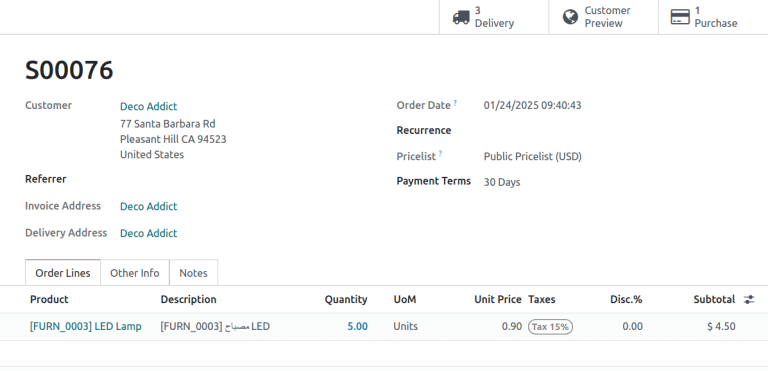Click the delivery truck icon
The height and width of the screenshot is (371, 768).
pos(461,17)
